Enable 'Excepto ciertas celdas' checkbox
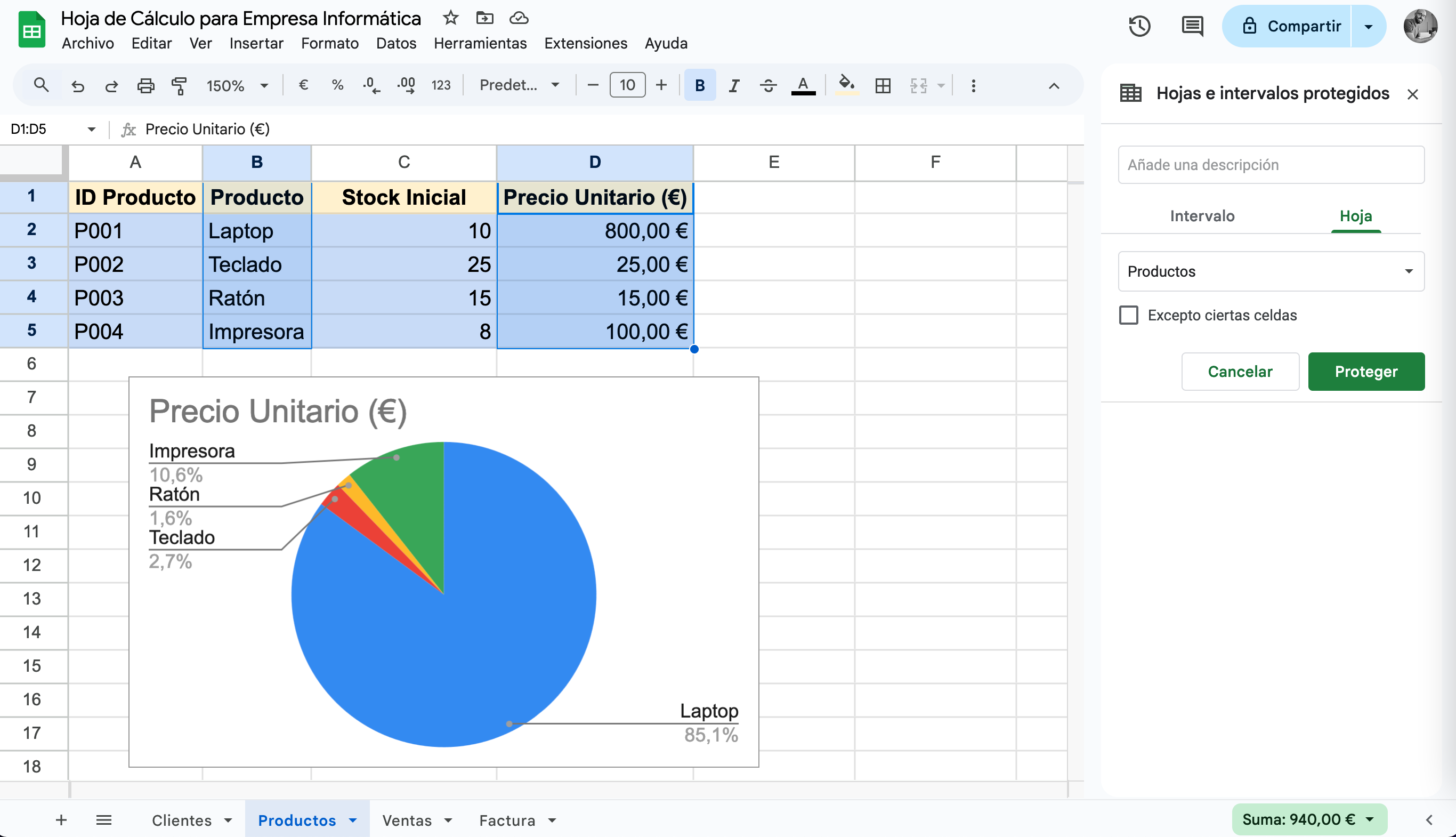1456x837 pixels. pos(1128,315)
